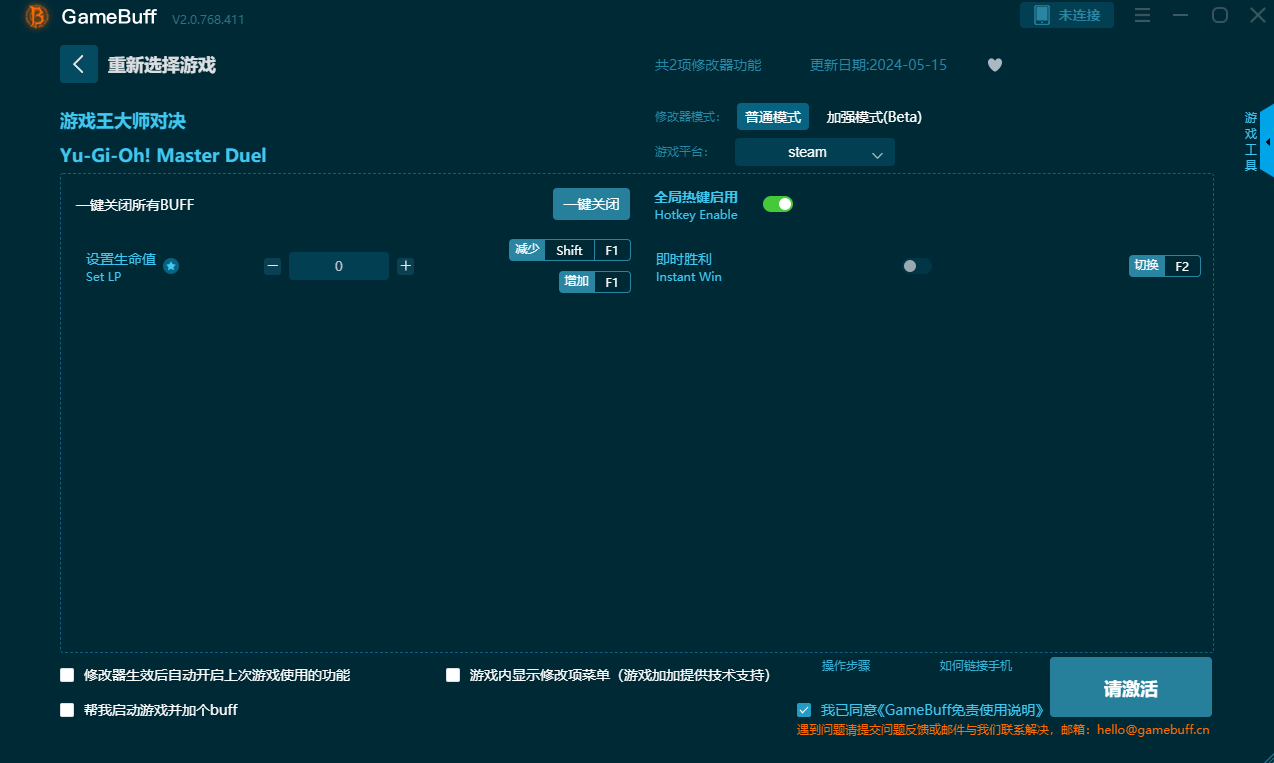Select 普通模式 mode tab
This screenshot has width=1274, height=763.
point(773,117)
